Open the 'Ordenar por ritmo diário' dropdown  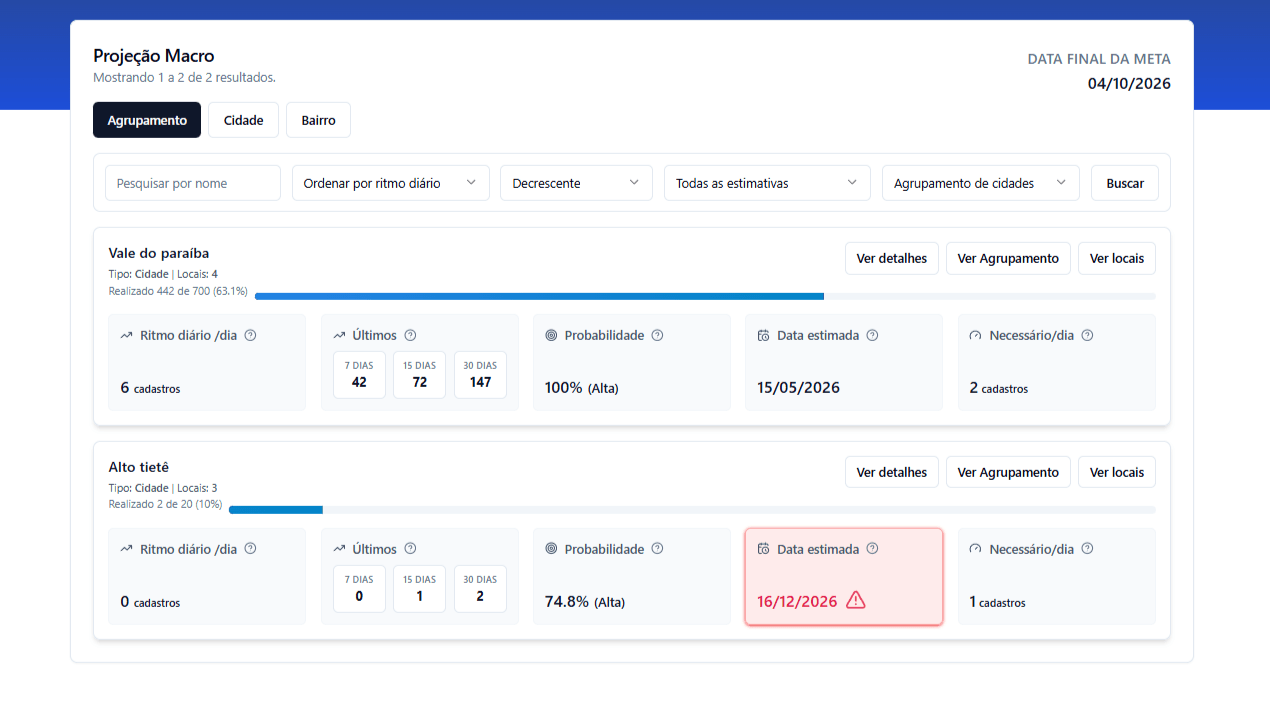click(x=391, y=183)
